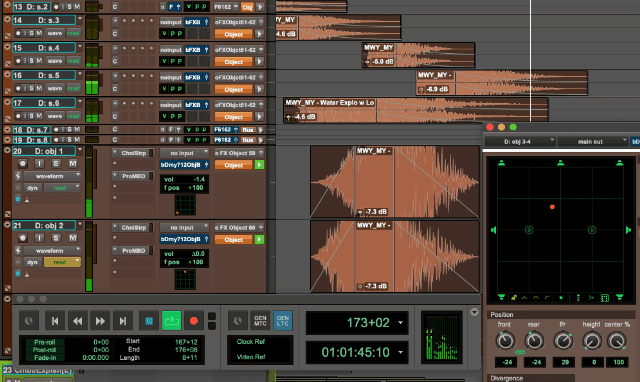Open the D: obj 3-4 track selector
640x382 pixels.
[520, 142]
